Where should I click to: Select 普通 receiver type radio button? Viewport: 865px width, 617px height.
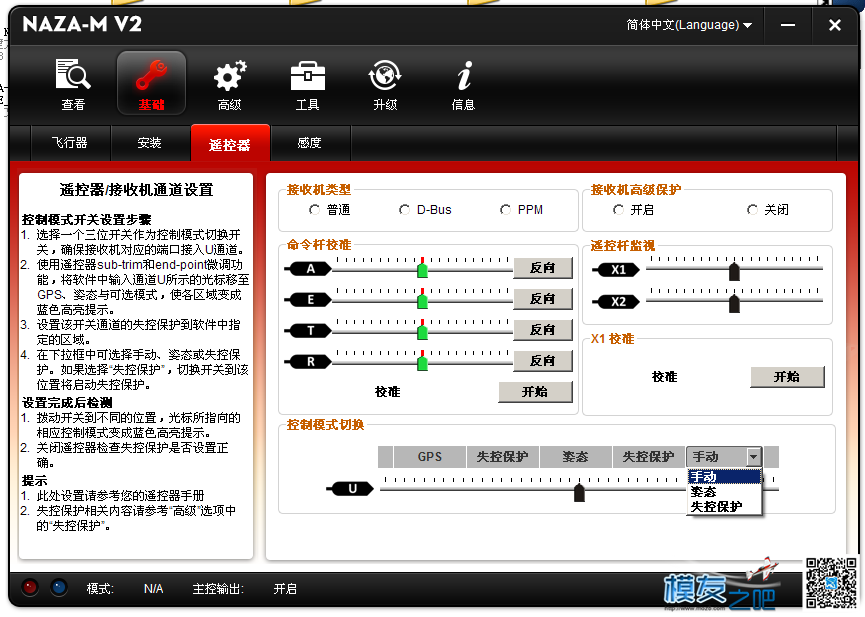(314, 210)
